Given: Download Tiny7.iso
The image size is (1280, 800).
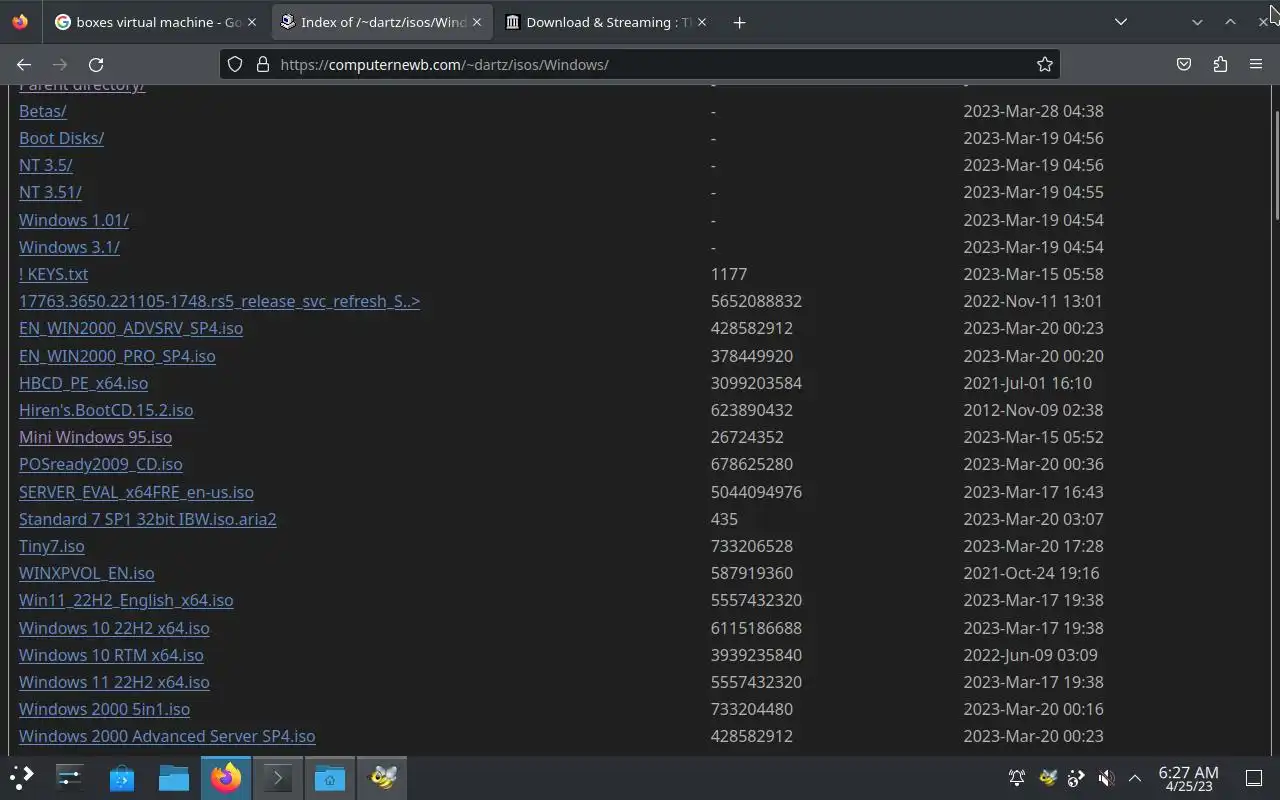Looking at the screenshot, I should click(x=51, y=546).
